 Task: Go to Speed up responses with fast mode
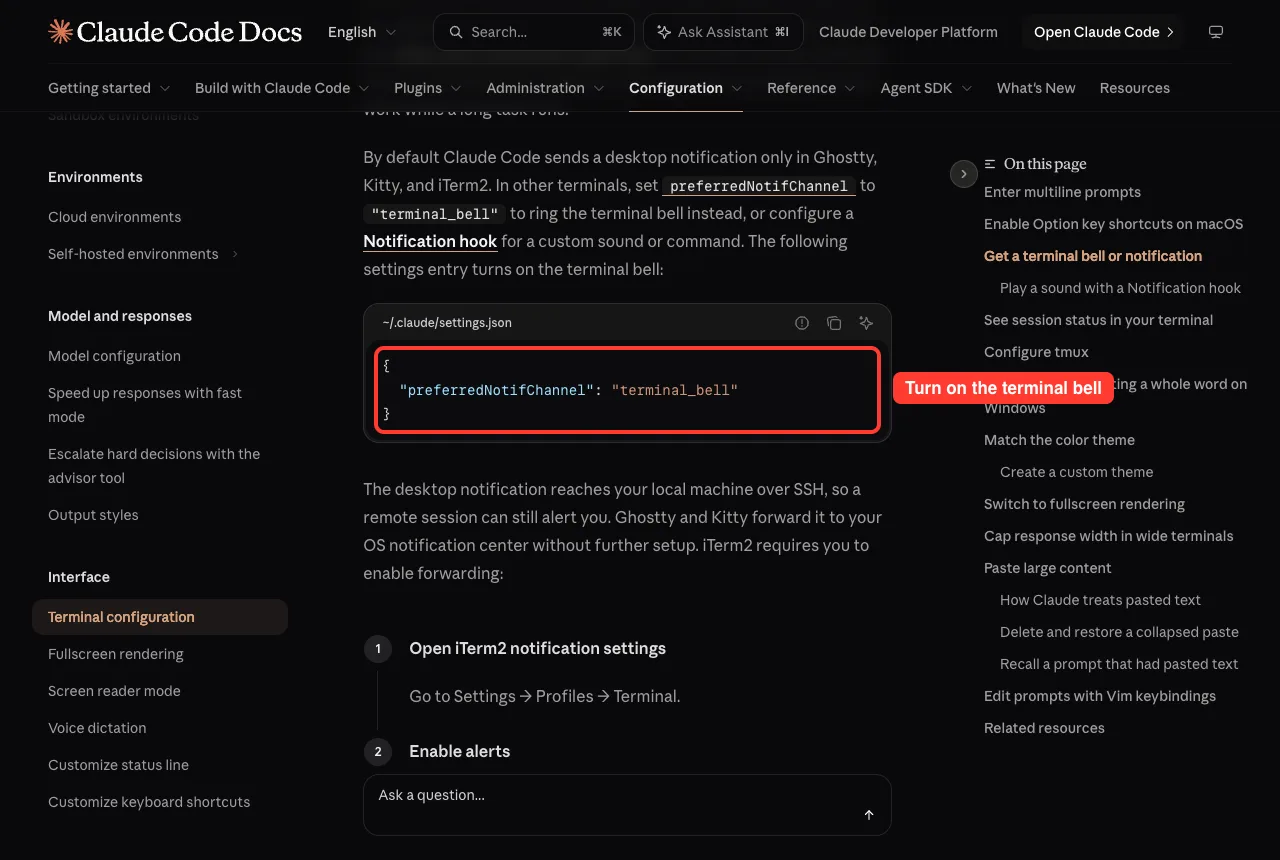coord(145,405)
